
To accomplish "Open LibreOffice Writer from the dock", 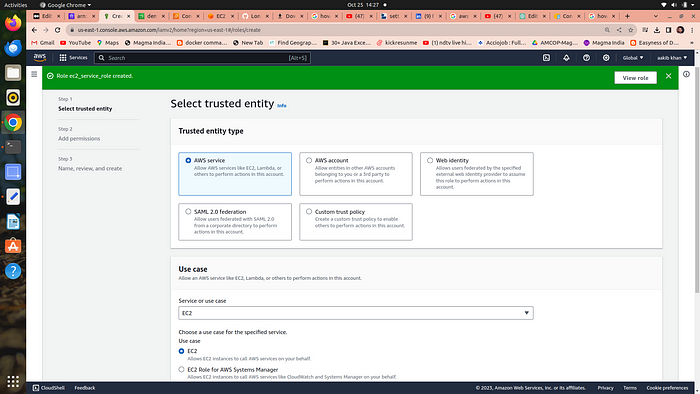I will (x=13, y=221).
